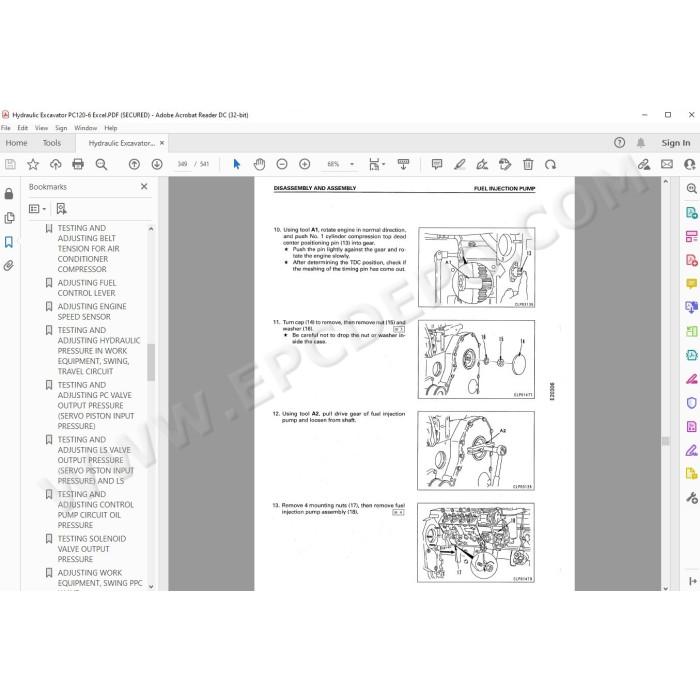Switch to the Home tab
Screen dimensions: 700x700
pyautogui.click(x=17, y=143)
